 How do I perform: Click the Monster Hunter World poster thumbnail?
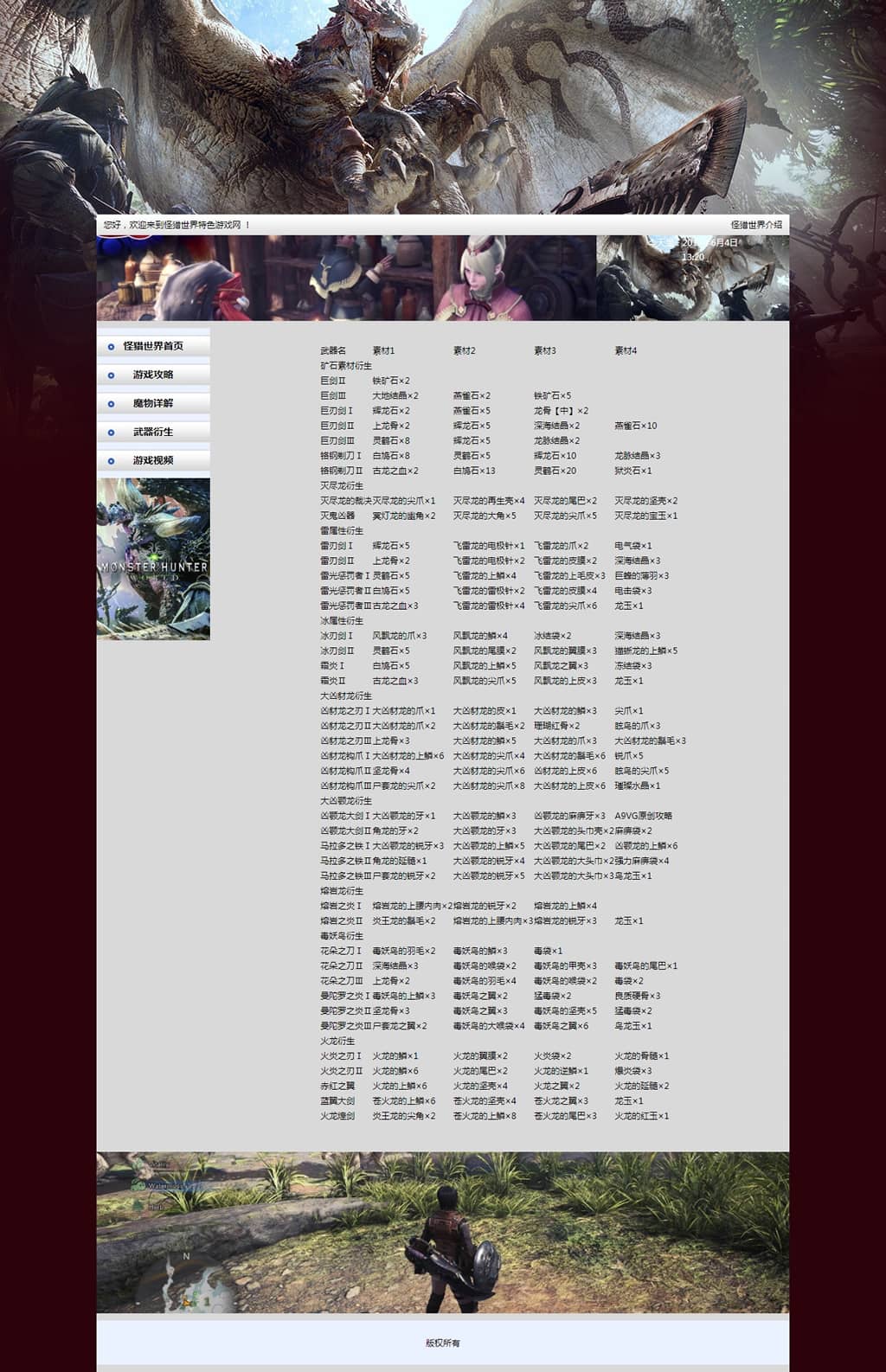[153, 559]
